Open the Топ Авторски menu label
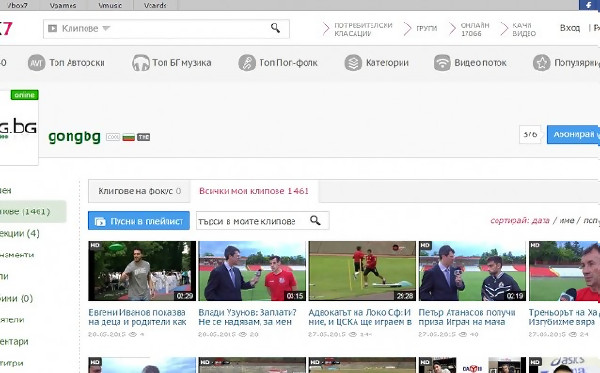This screenshot has height=373, width=600. coord(77,63)
